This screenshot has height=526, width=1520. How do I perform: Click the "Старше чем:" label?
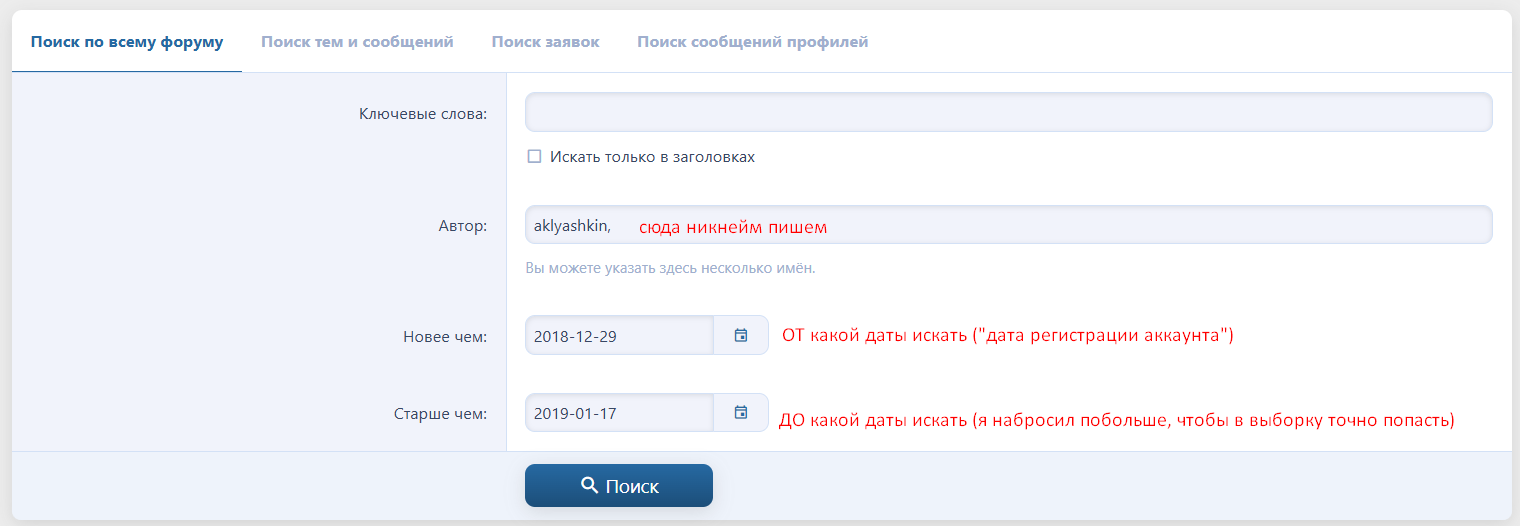point(440,412)
